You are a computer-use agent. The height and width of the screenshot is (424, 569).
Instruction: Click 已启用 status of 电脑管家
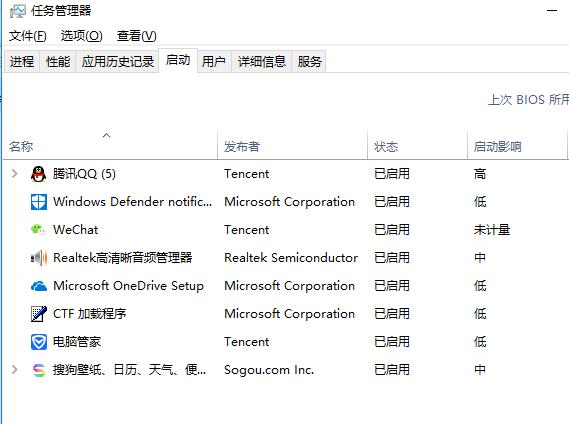point(392,342)
